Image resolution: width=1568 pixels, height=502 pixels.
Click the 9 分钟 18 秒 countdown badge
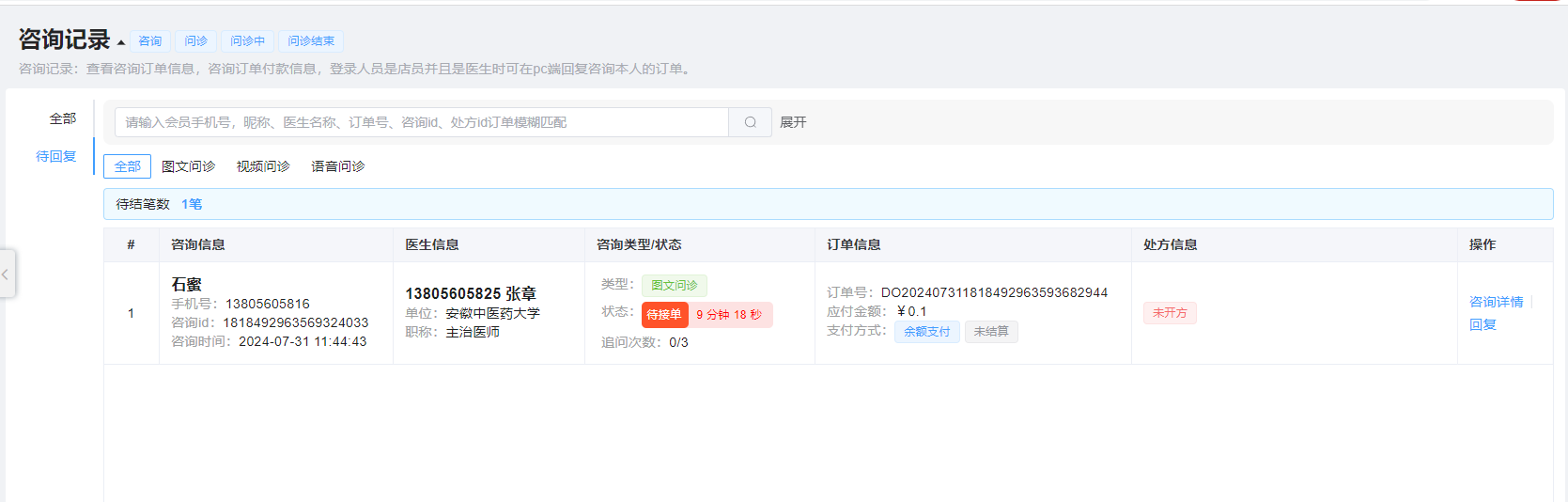[730, 315]
